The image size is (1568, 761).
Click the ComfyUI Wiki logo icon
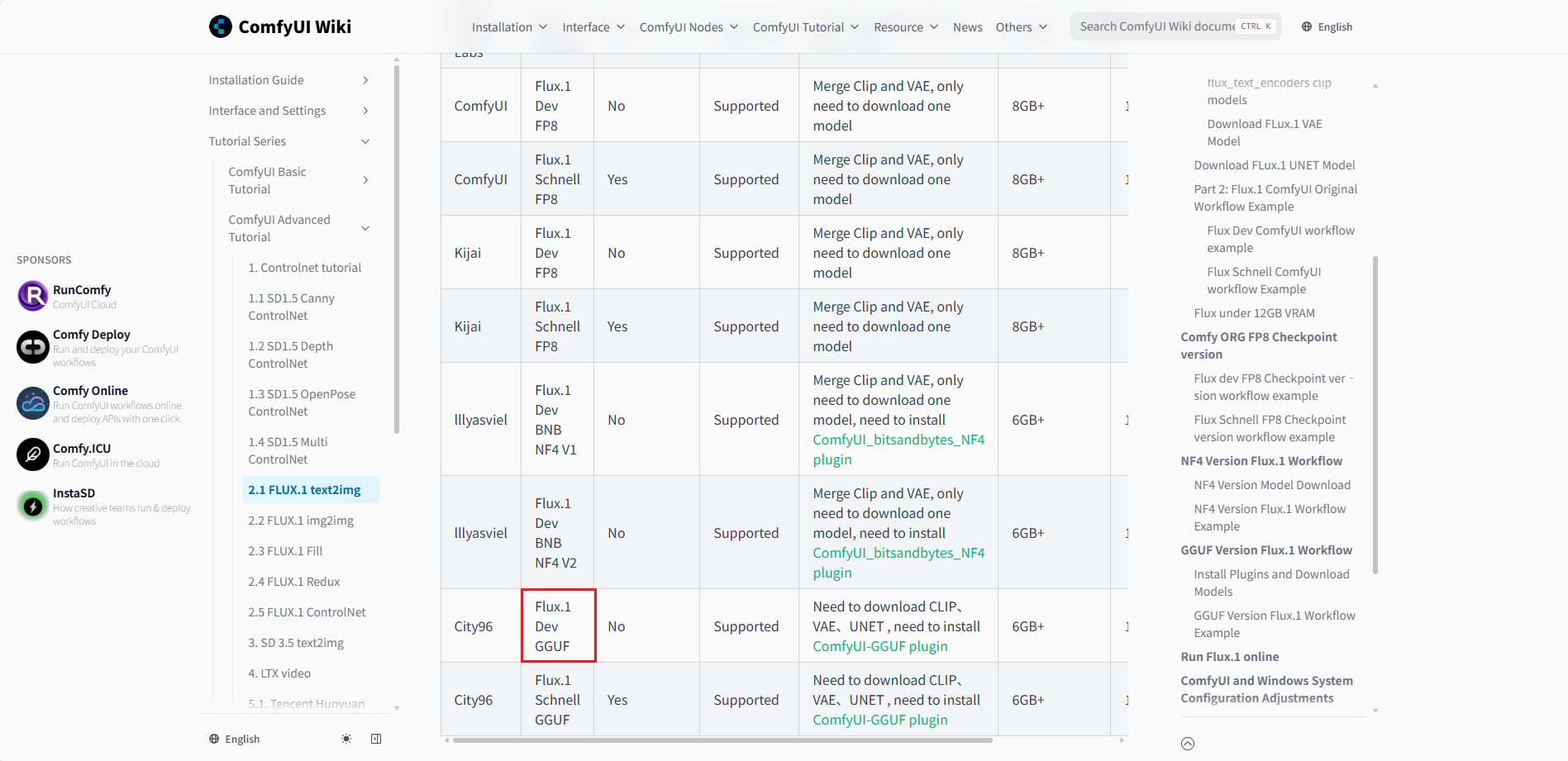click(x=221, y=27)
